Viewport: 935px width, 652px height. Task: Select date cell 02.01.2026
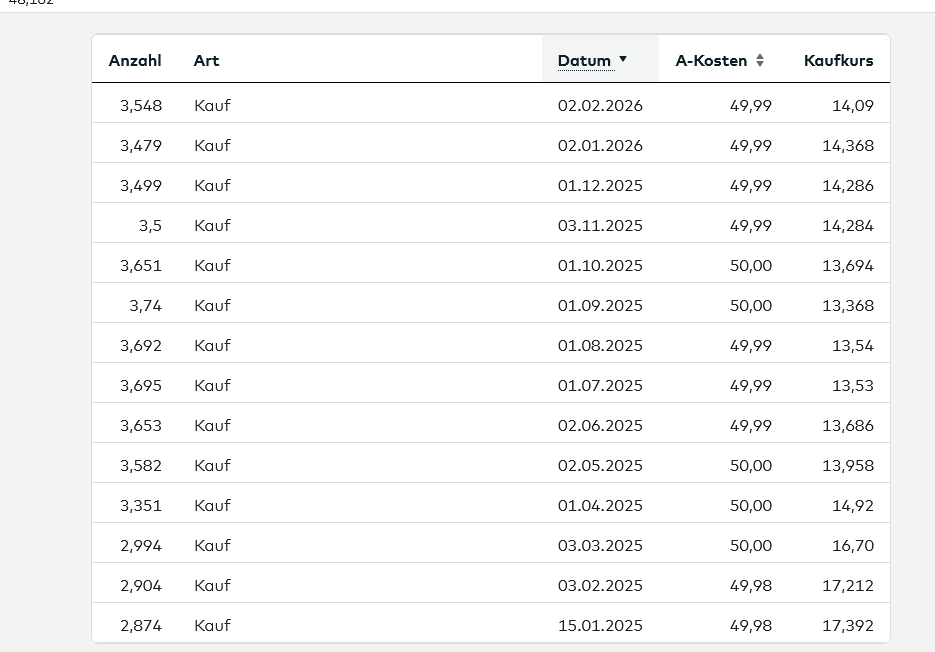pos(600,146)
